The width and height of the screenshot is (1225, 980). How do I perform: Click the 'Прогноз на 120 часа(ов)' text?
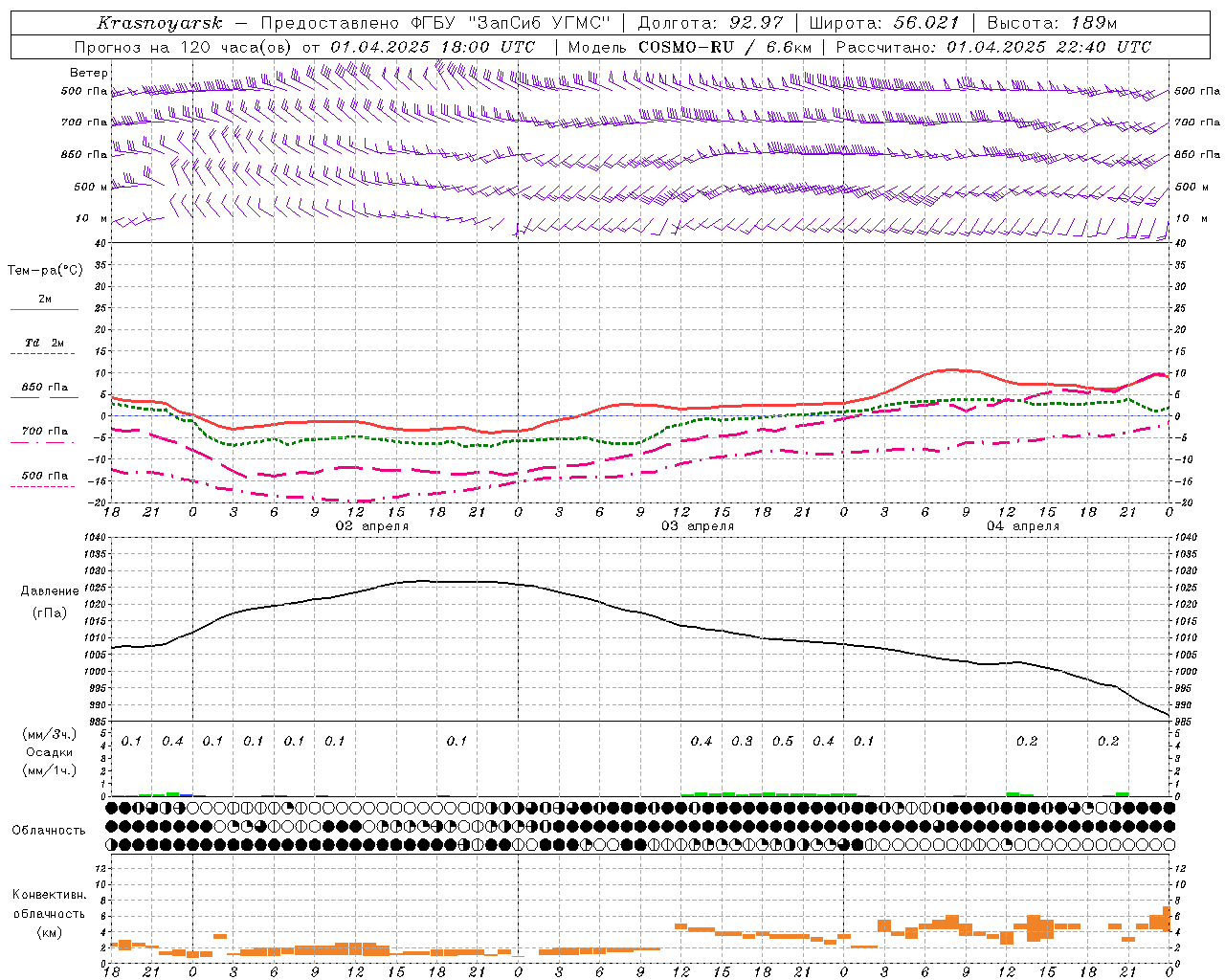click(184, 47)
